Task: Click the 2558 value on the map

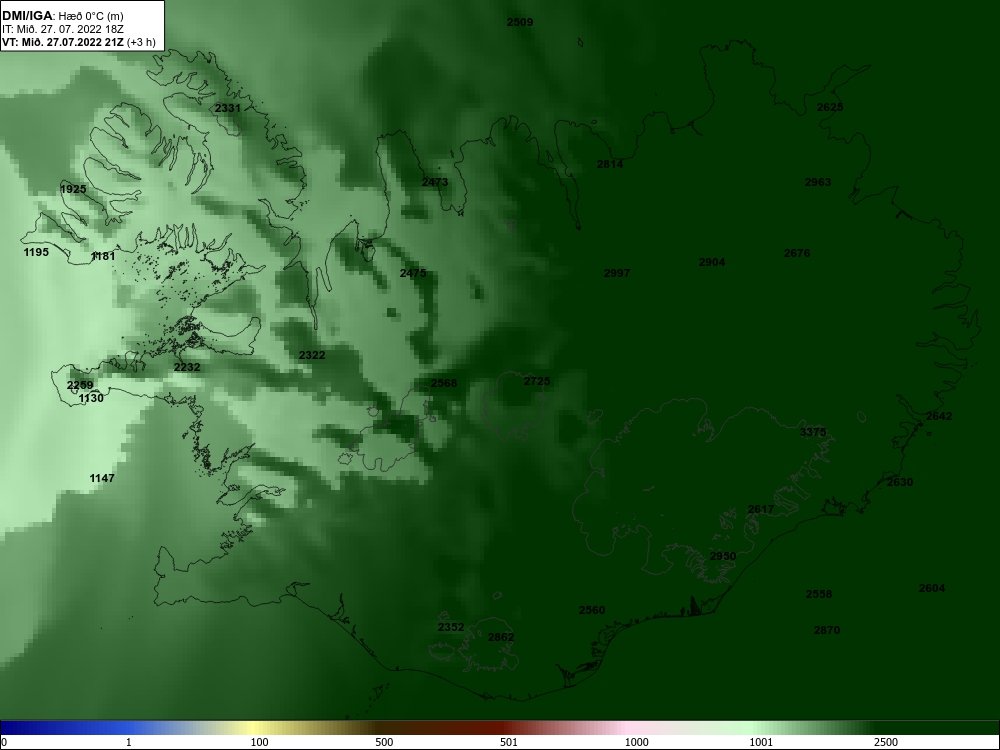Action: [x=819, y=594]
